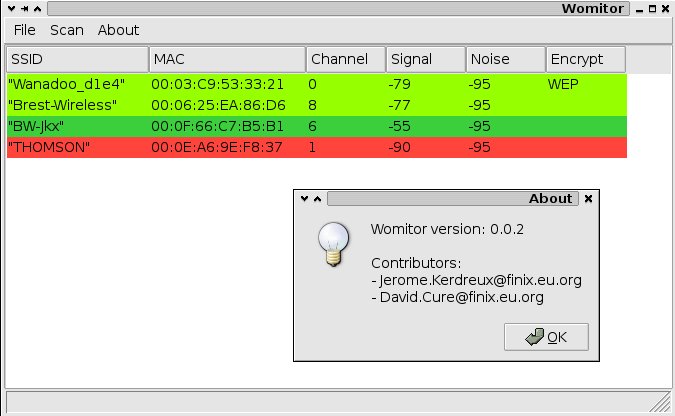Click the pin icon on Womitor titlebar

pos(25,9)
